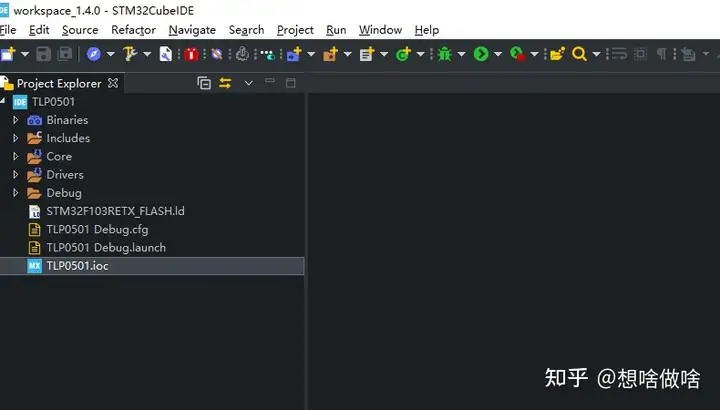Click the dotted toggle switch toolbar icon
The image size is (720, 410).
click(x=268, y=55)
